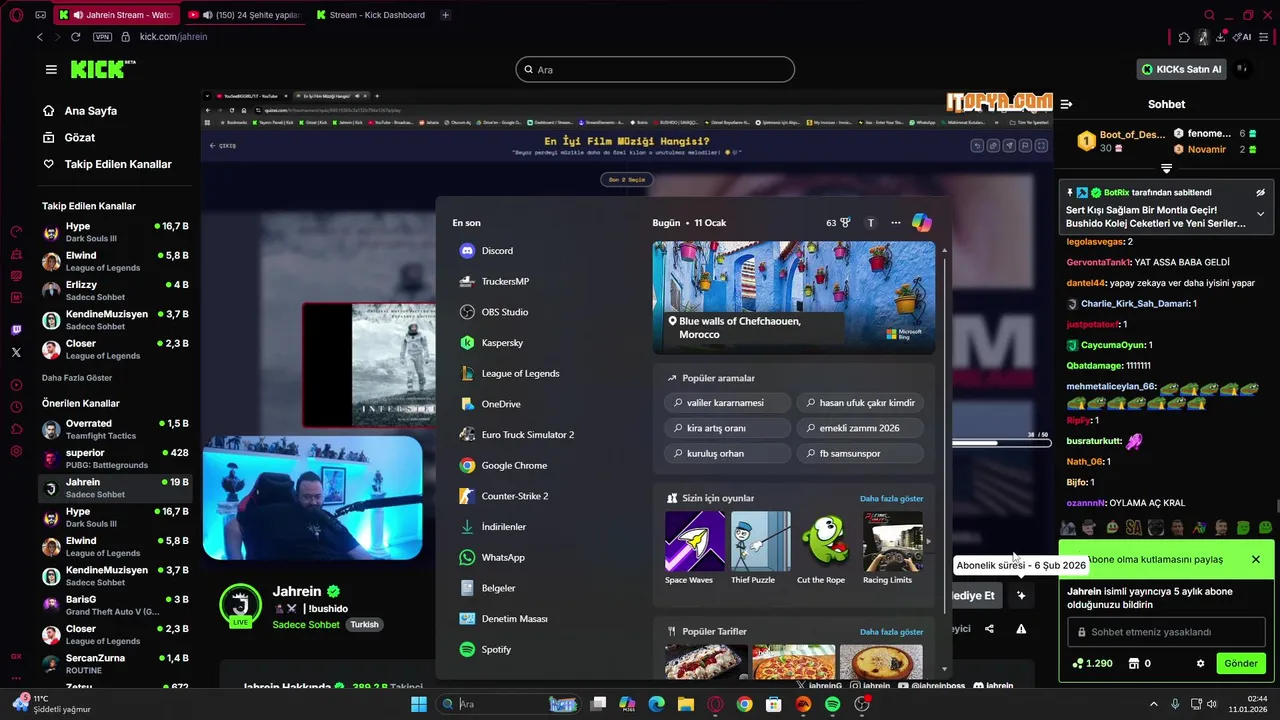Image resolution: width=1280 pixels, height=720 pixels.
Task: Open Spotify in the Windows taskbar
Action: click(x=833, y=704)
